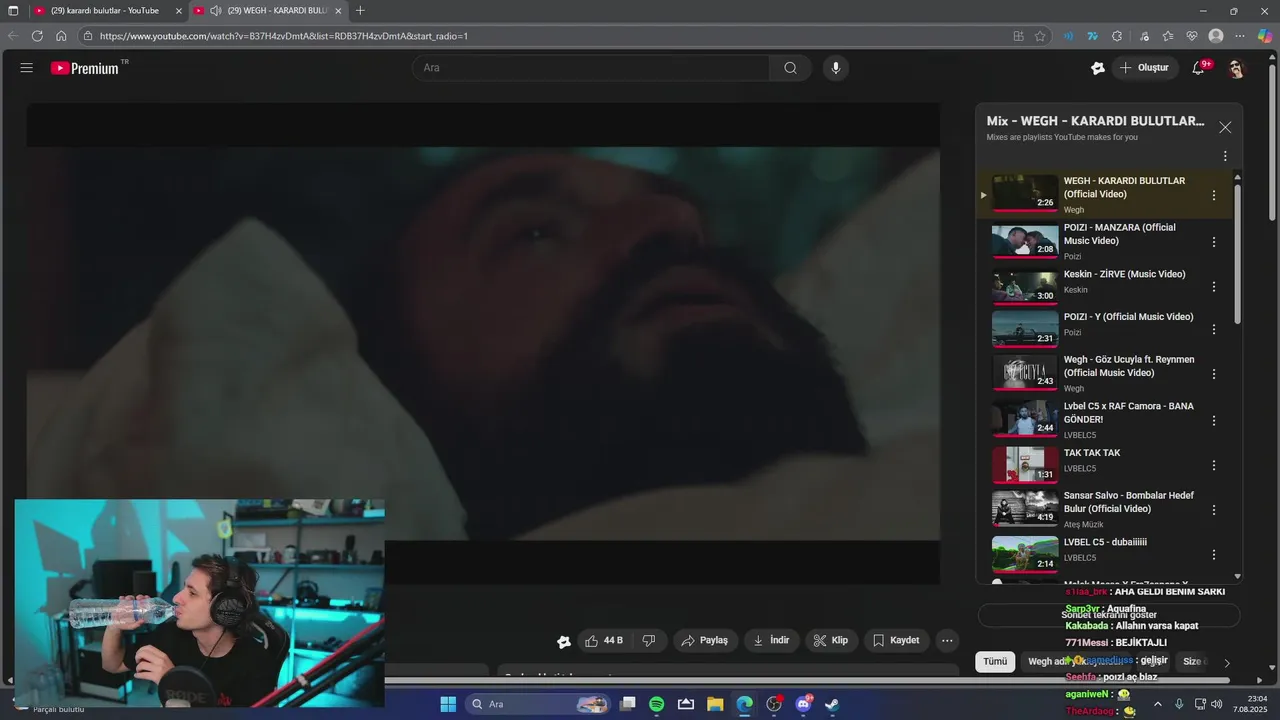Click the Paylaş share button
The height and width of the screenshot is (720, 1280).
pos(705,640)
